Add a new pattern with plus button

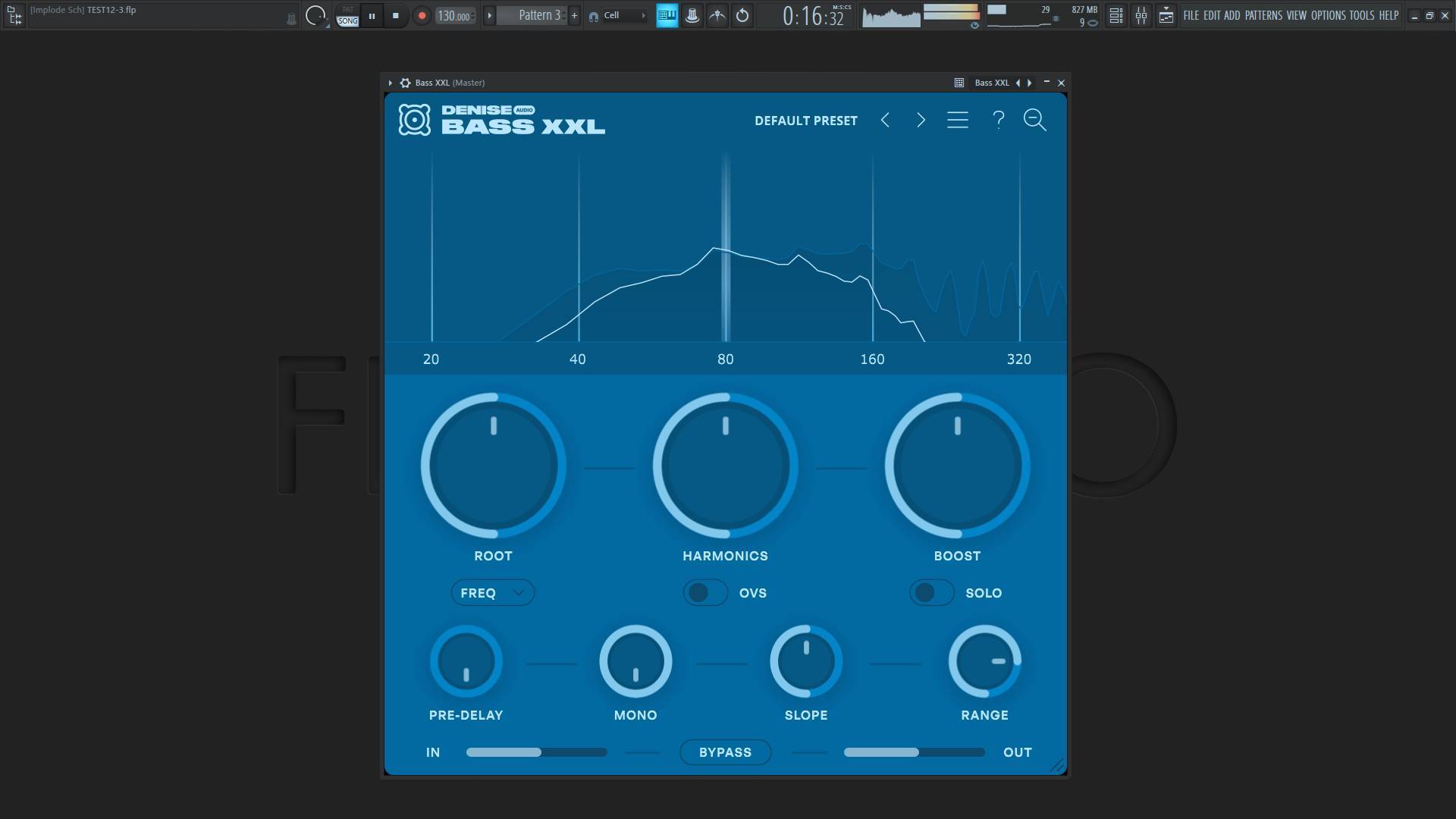574,15
